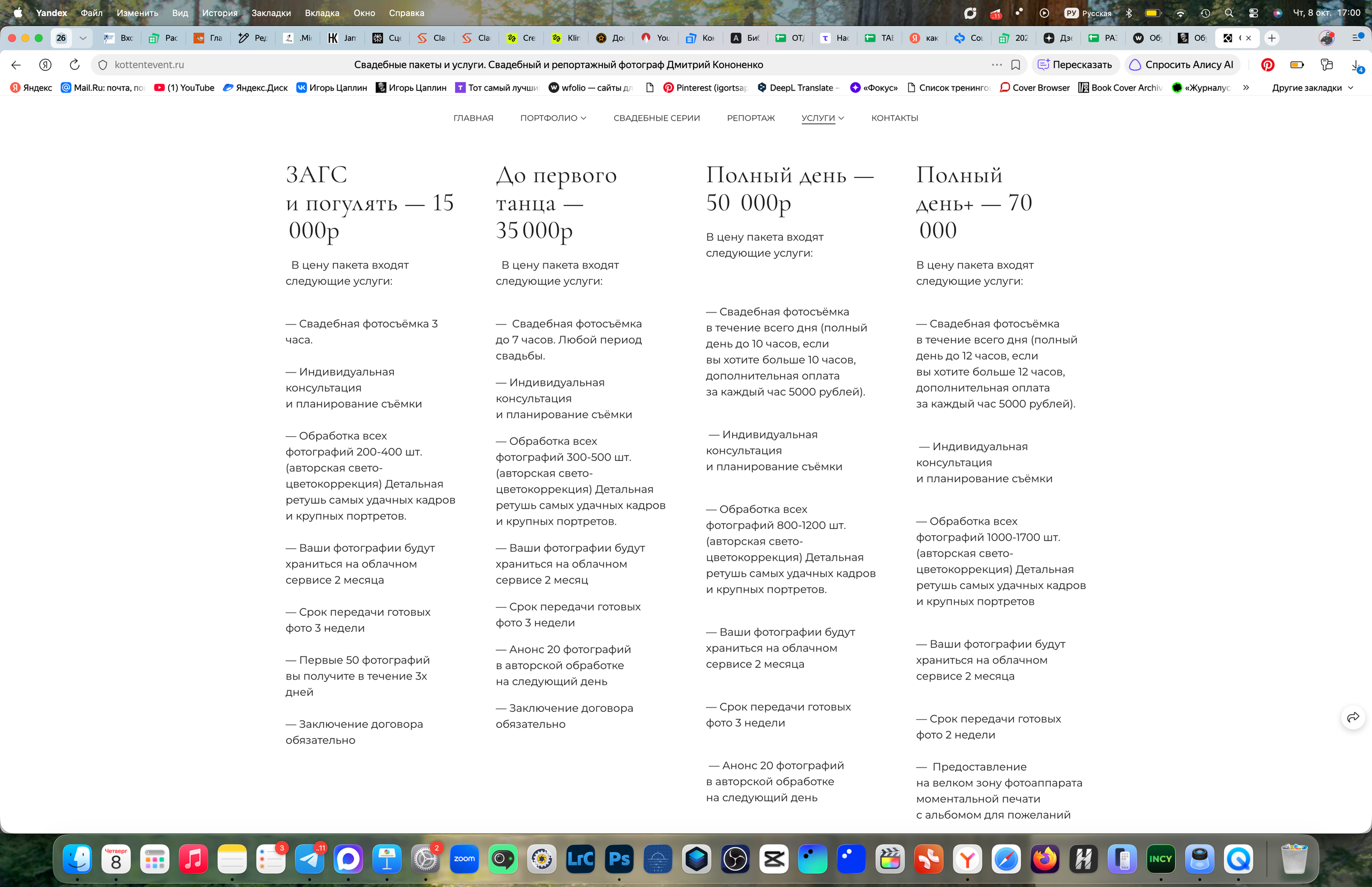Open the СВАДЕБНЫЕ СЕРИИ page
Image resolution: width=1372 pixels, height=887 pixels.
click(x=657, y=118)
